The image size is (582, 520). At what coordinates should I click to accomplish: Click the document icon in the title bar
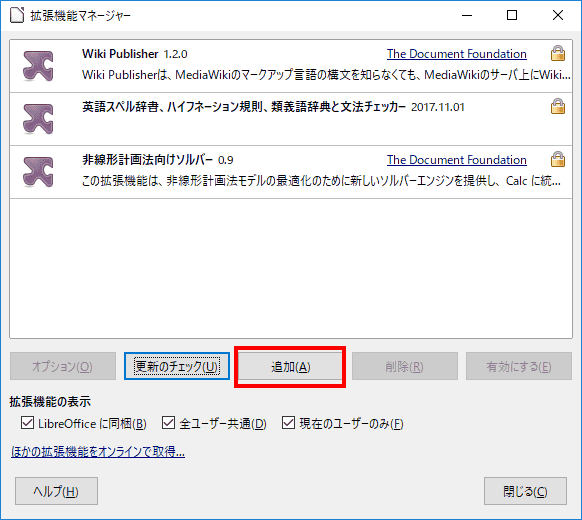pos(17,15)
